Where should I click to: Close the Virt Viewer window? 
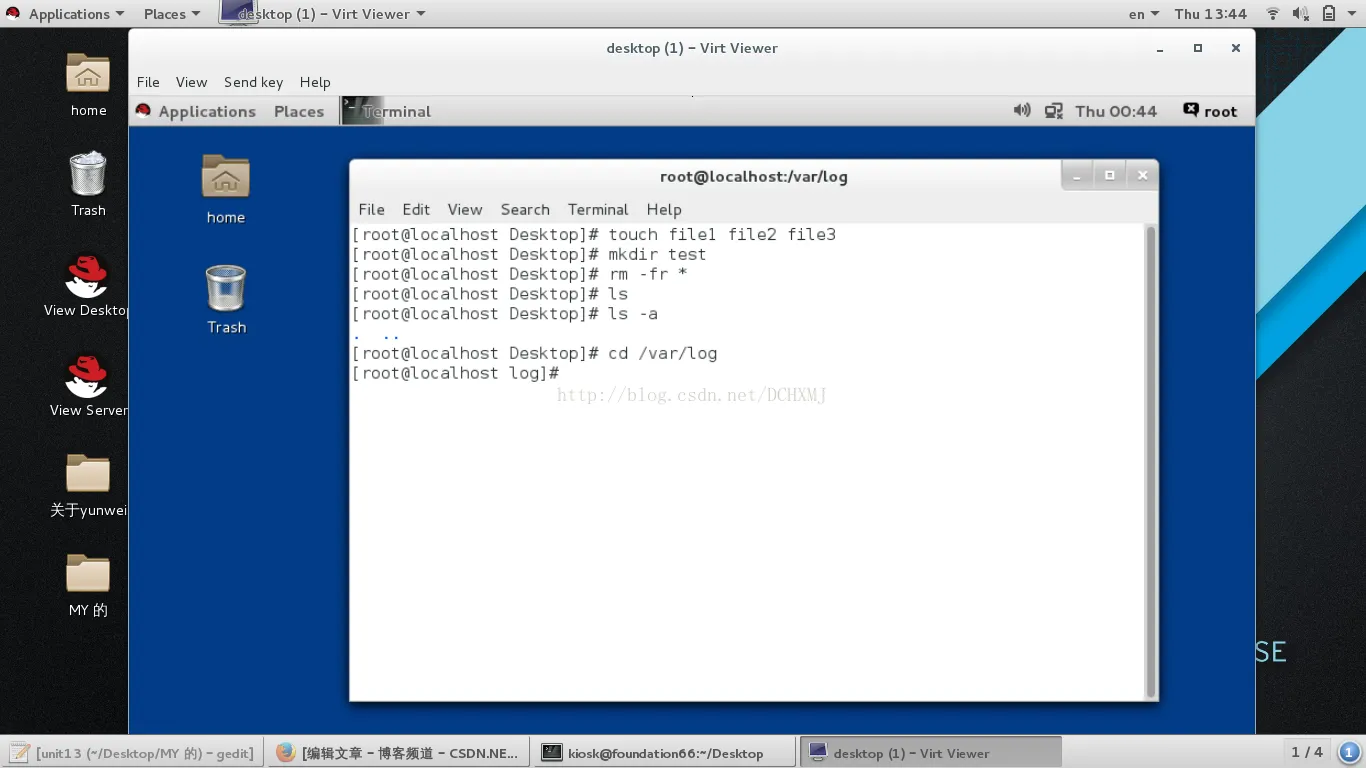pyautogui.click(x=1236, y=48)
